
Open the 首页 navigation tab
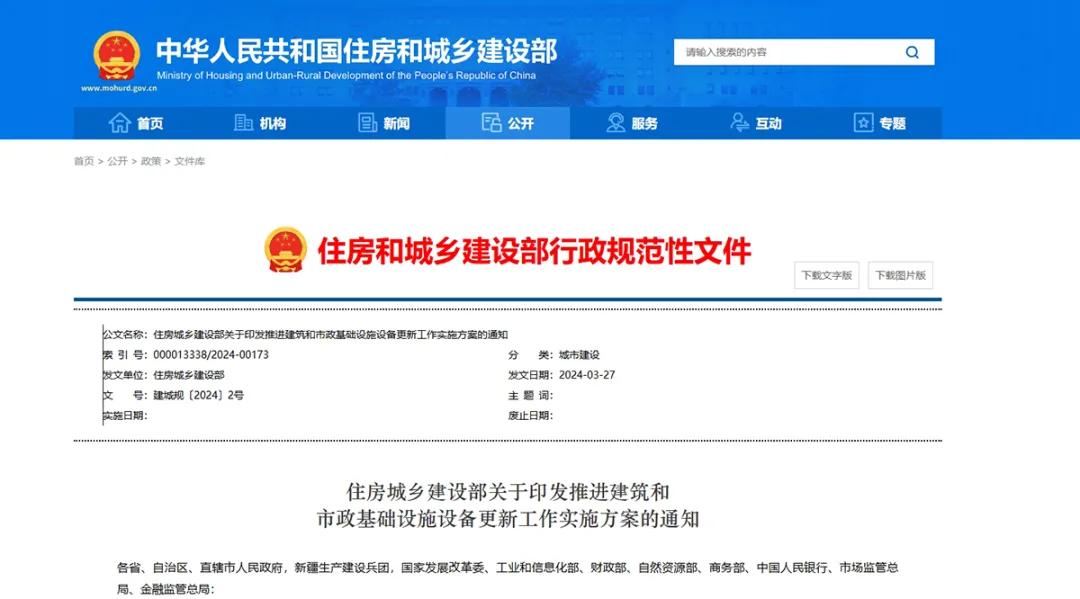point(150,124)
